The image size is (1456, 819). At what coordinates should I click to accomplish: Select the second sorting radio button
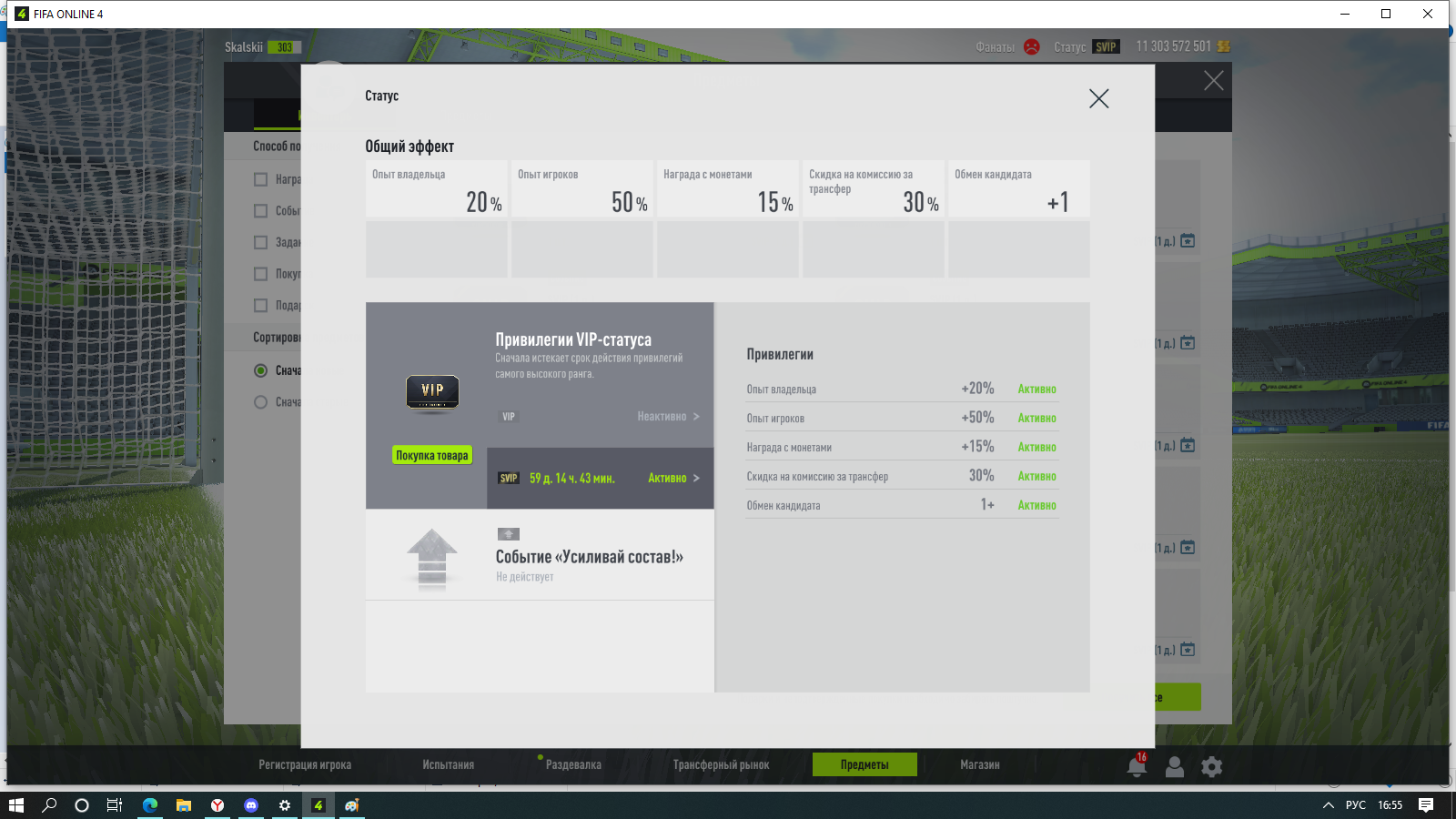[261, 402]
